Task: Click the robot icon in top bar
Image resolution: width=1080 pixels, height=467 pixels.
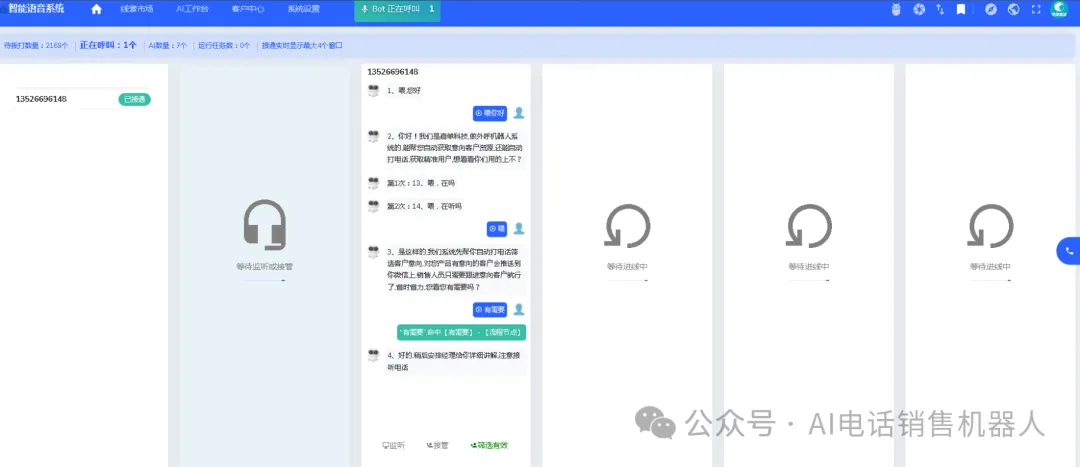Action: (x=896, y=10)
